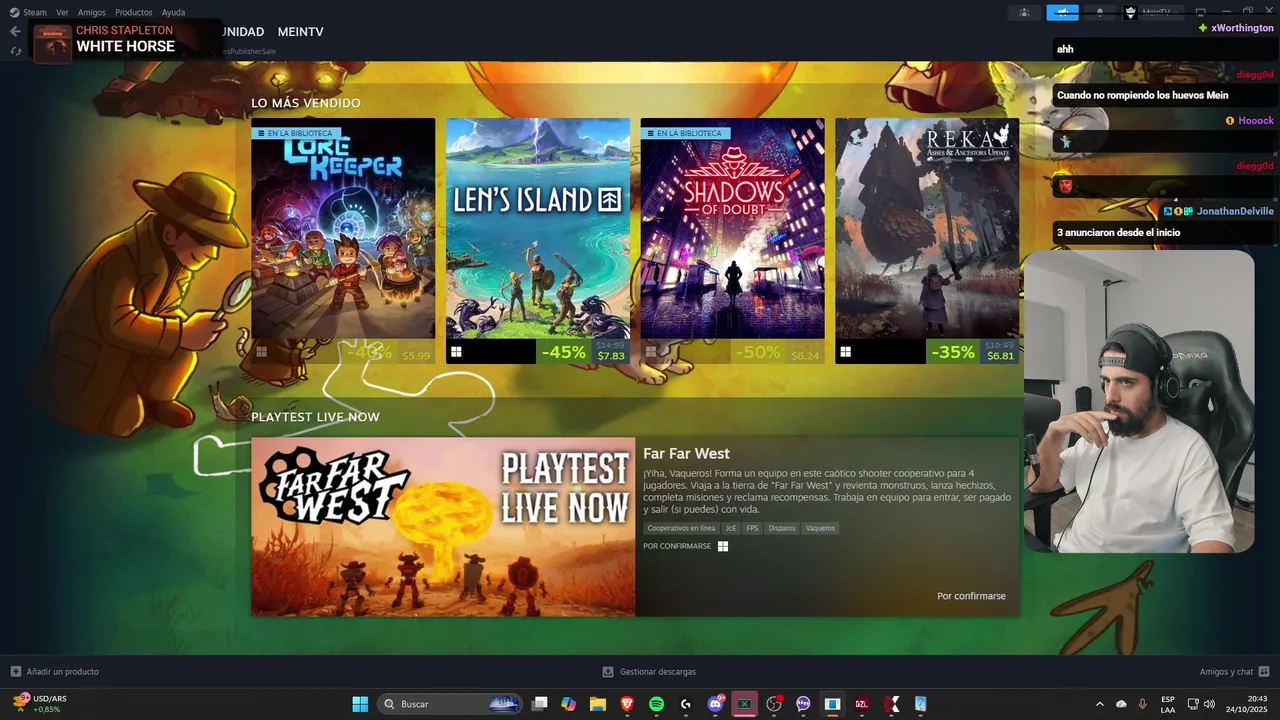Open Amigos y chat

point(1234,672)
